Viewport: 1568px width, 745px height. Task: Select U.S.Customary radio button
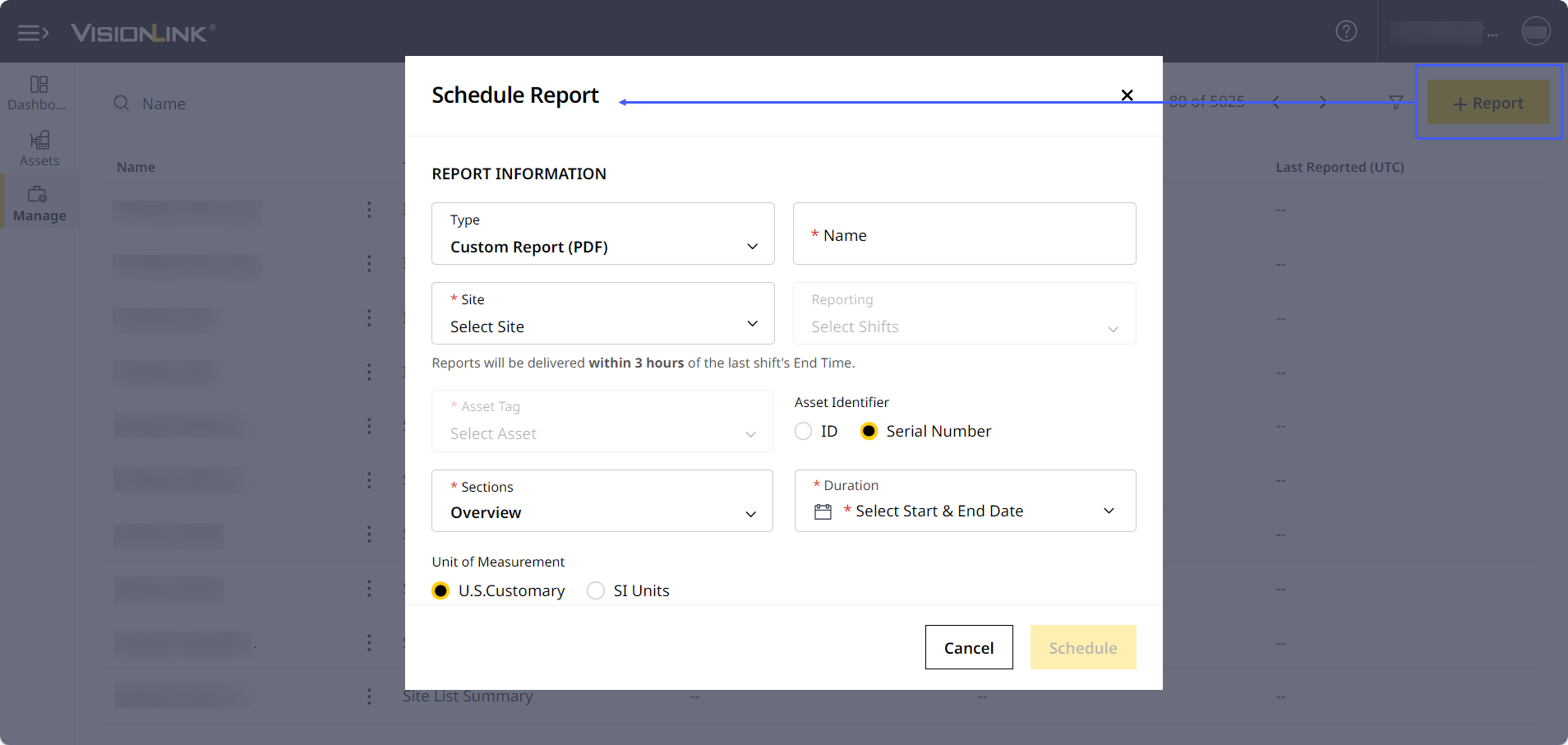441,590
